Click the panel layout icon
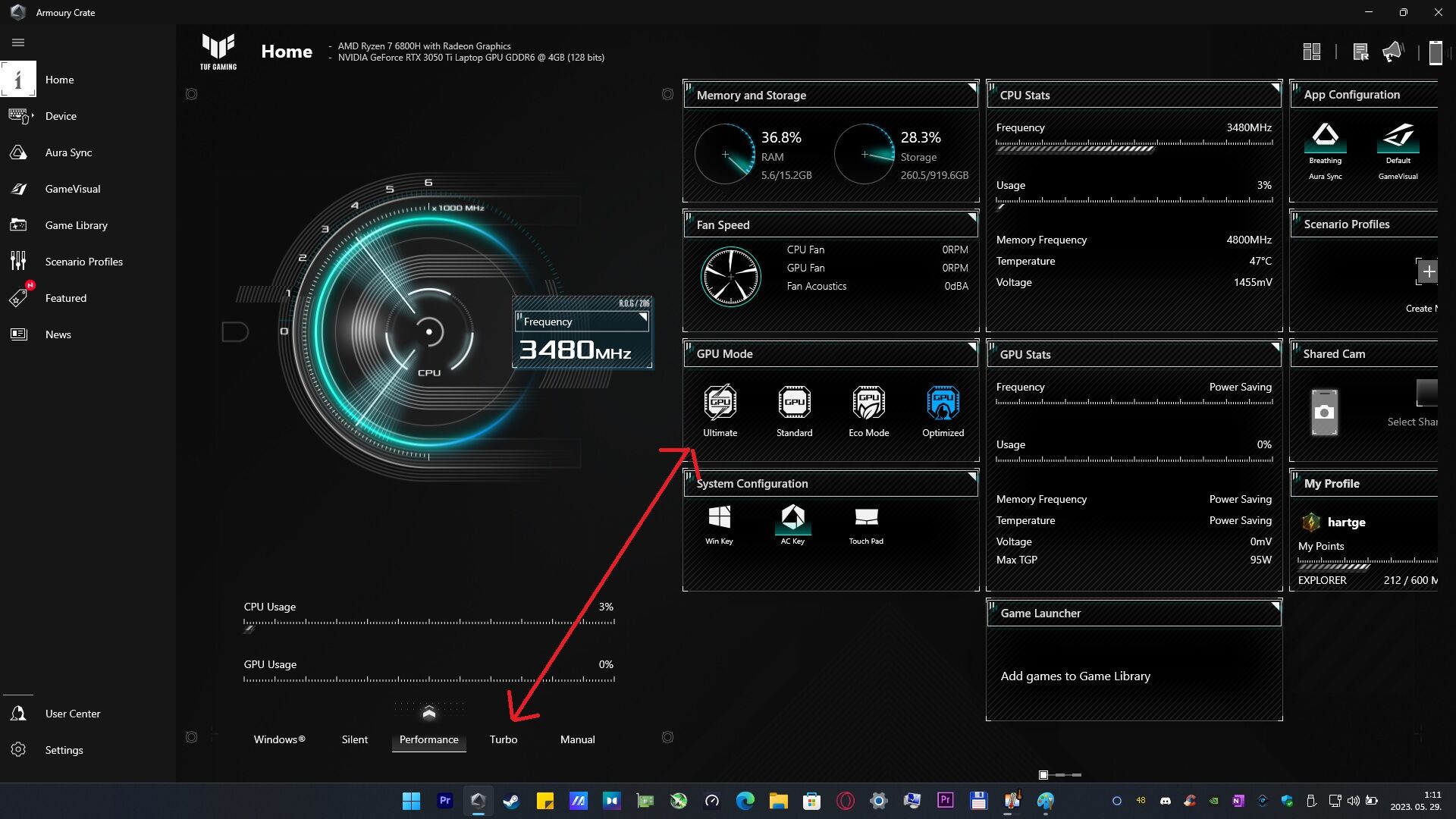 [x=1311, y=52]
